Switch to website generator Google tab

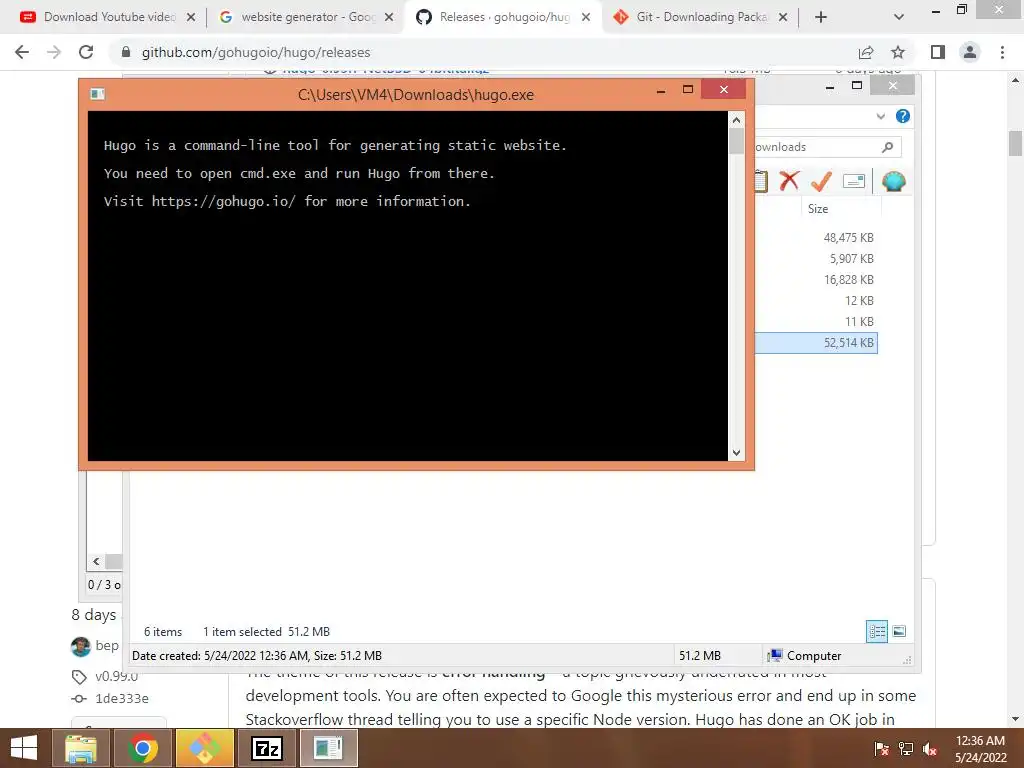(307, 17)
